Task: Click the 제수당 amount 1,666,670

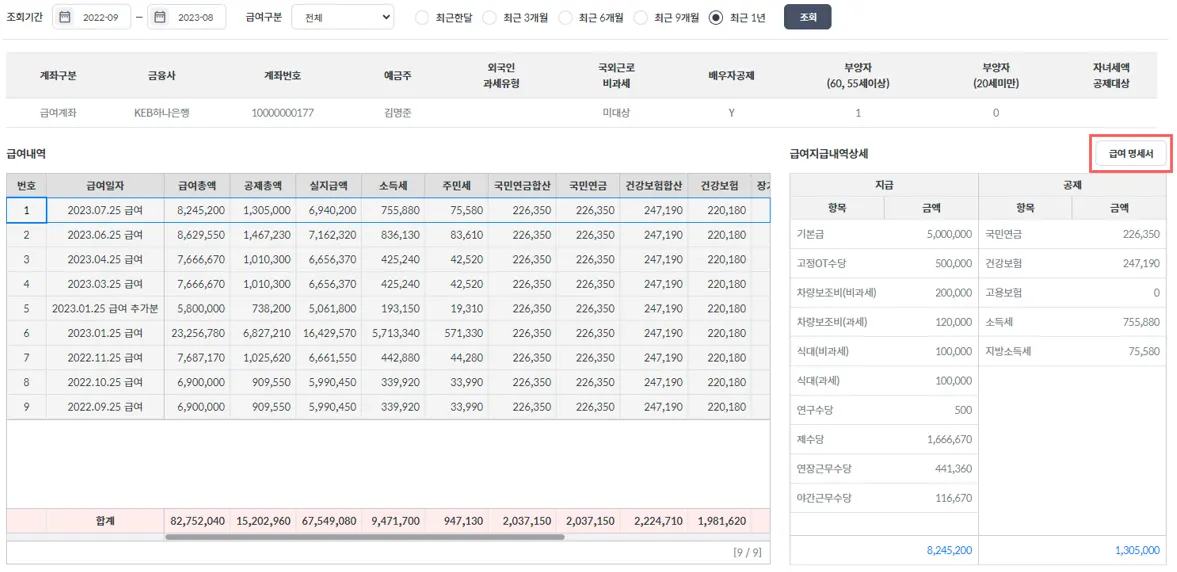Action: [x=950, y=439]
